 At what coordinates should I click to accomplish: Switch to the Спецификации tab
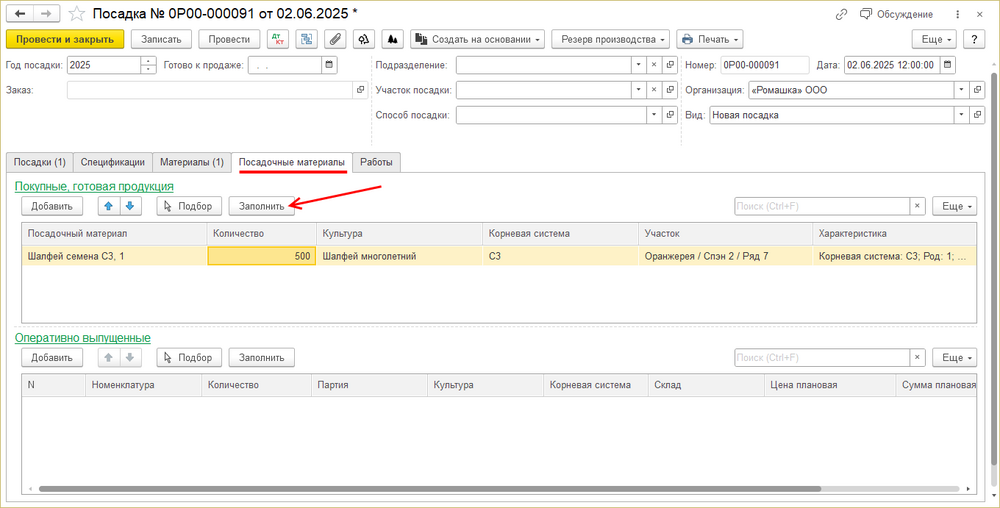pos(113,162)
